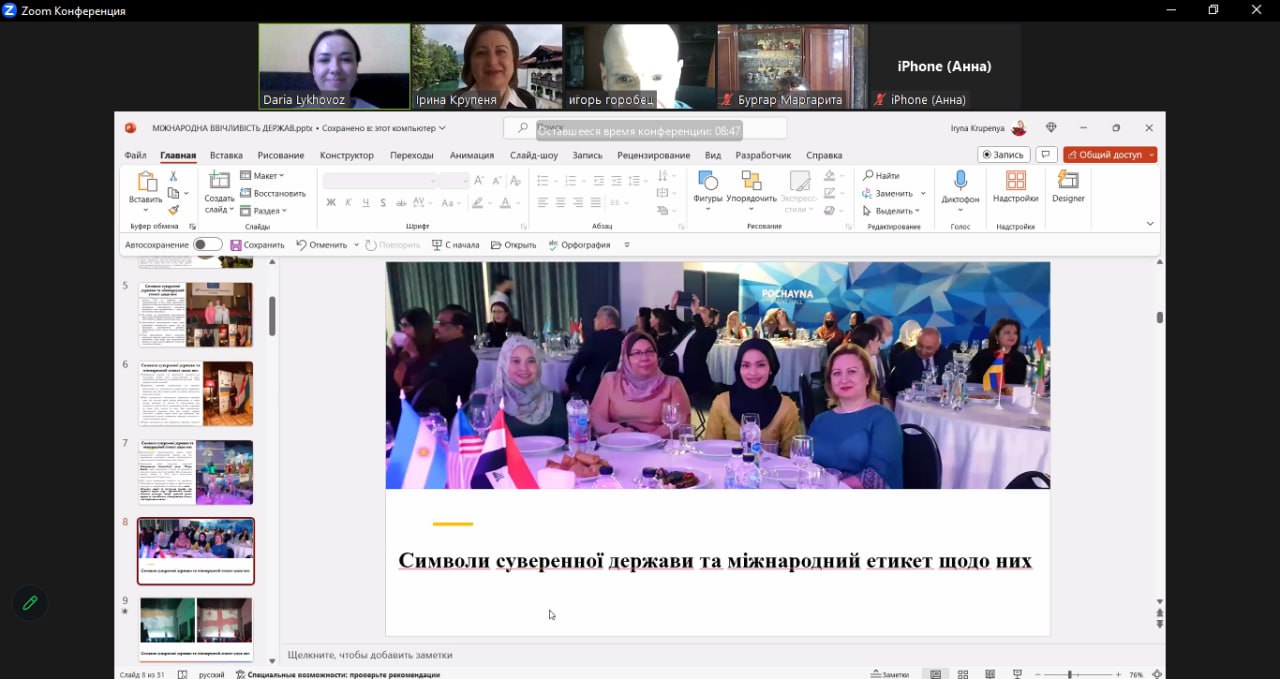
Task: Toggle Заметки notes pane in status bar
Action: 890,674
